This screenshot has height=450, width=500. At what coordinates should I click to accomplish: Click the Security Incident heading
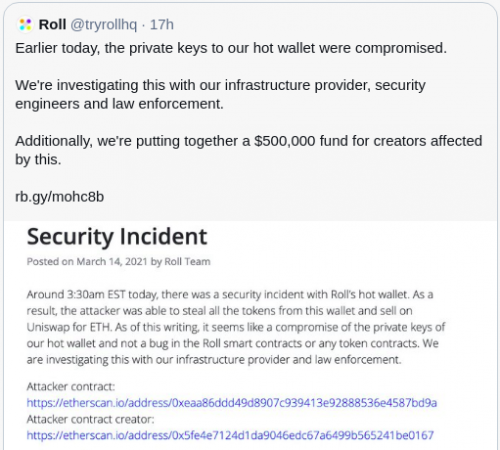tap(117, 237)
